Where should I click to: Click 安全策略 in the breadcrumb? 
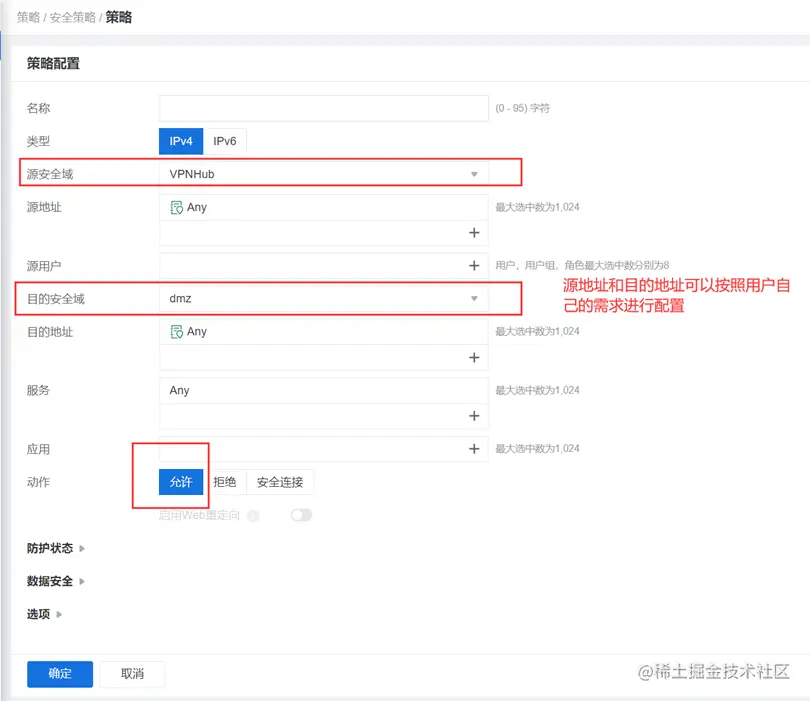click(73, 18)
